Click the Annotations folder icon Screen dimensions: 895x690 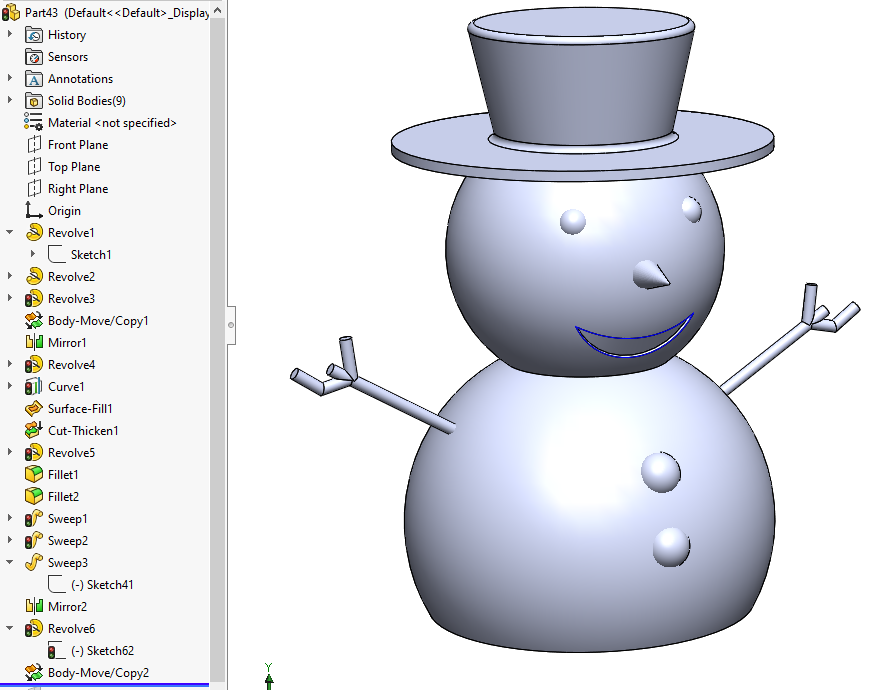point(34,79)
